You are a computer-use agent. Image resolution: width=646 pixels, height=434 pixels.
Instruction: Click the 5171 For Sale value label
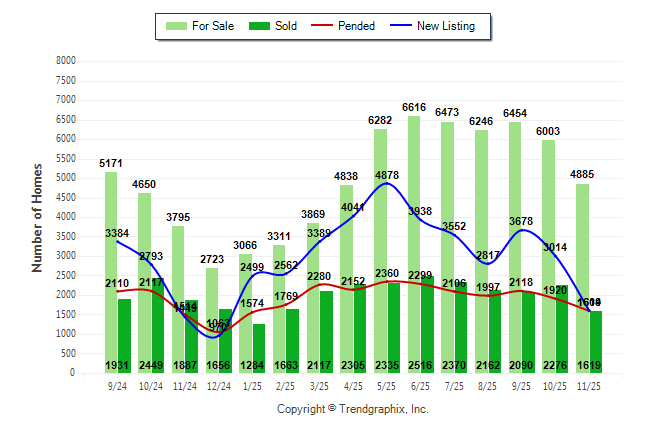(112, 162)
